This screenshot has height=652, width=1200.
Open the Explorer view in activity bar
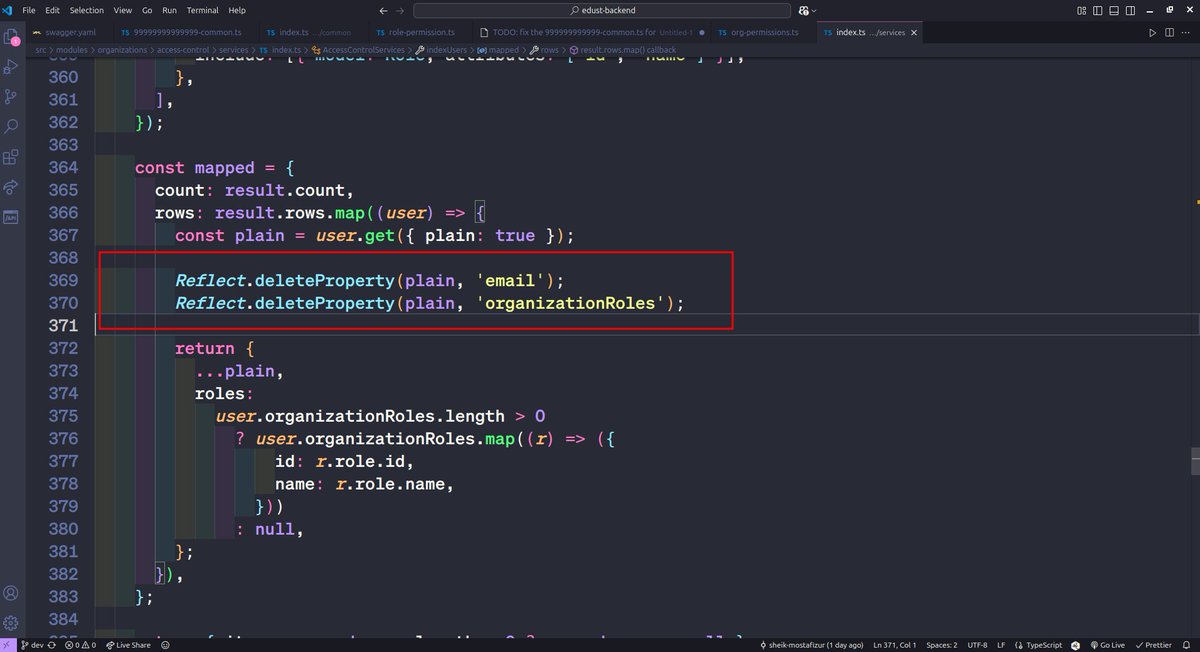12,37
